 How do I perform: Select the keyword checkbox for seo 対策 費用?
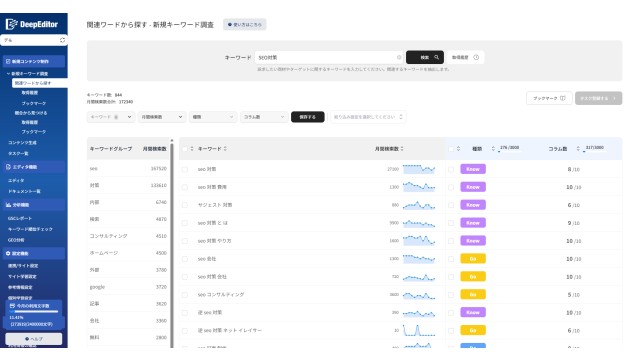[185, 187]
